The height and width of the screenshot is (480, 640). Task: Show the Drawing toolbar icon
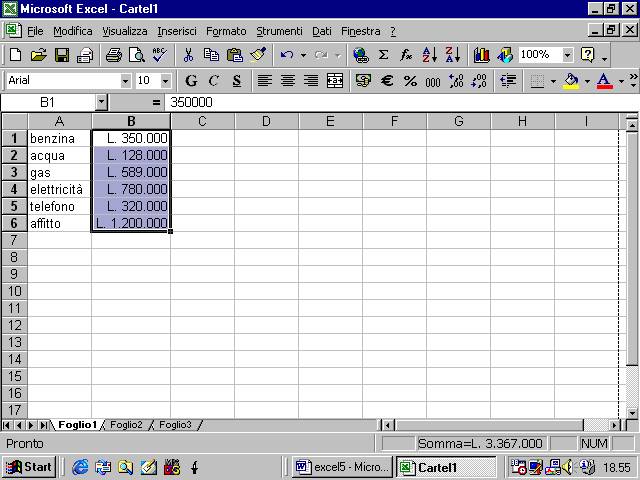tap(505, 55)
